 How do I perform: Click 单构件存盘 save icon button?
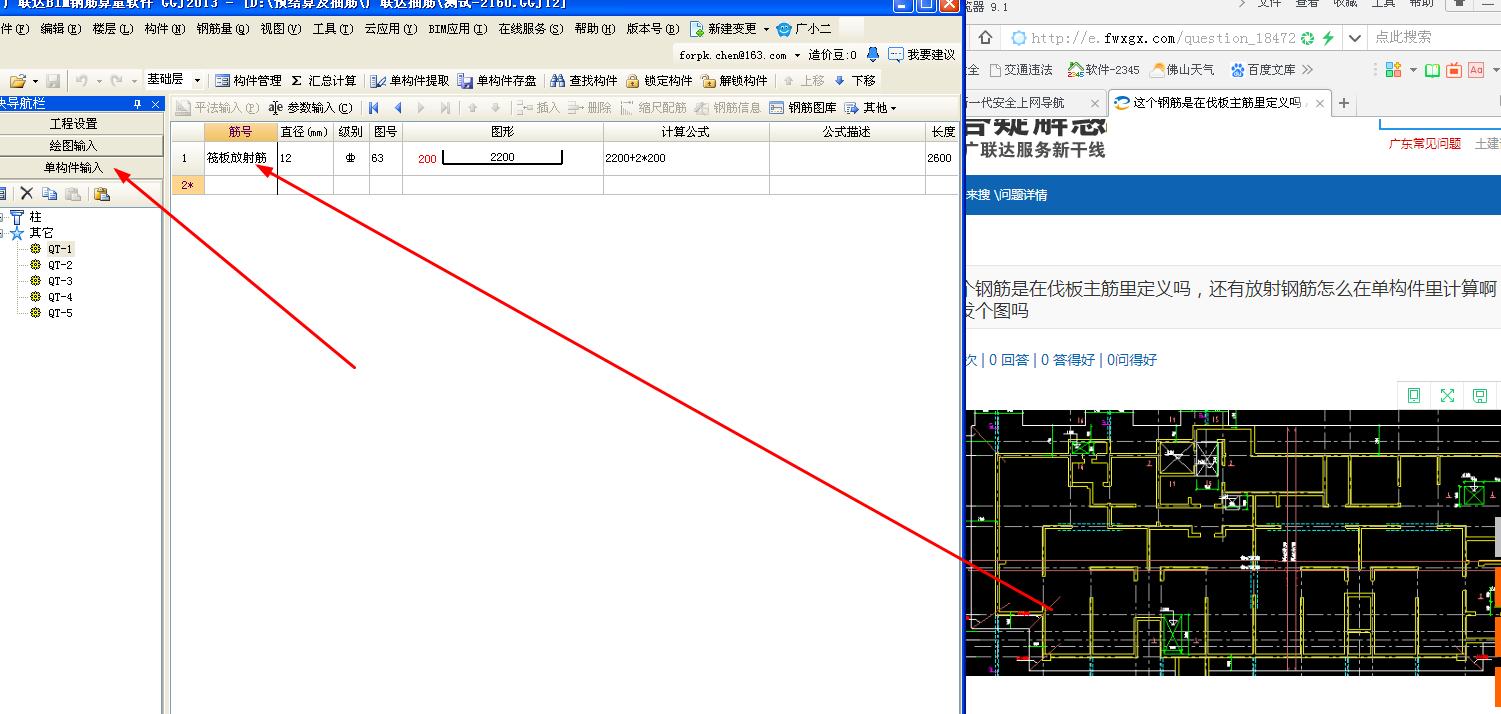(x=497, y=80)
